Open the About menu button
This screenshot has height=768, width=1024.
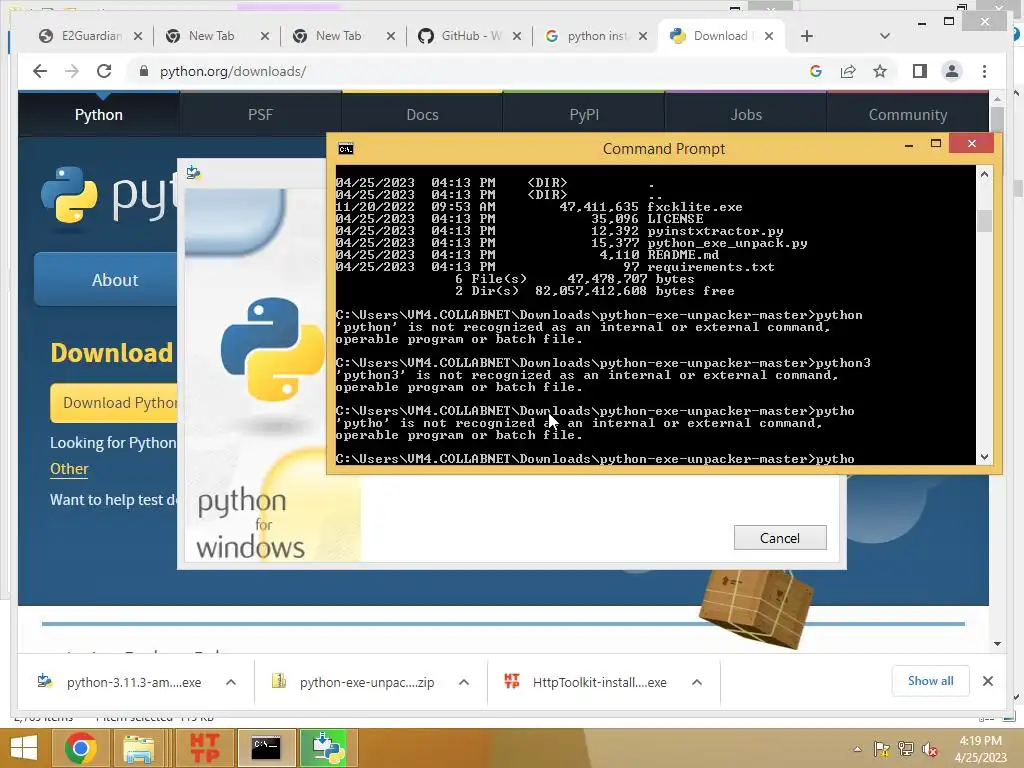(x=106, y=280)
